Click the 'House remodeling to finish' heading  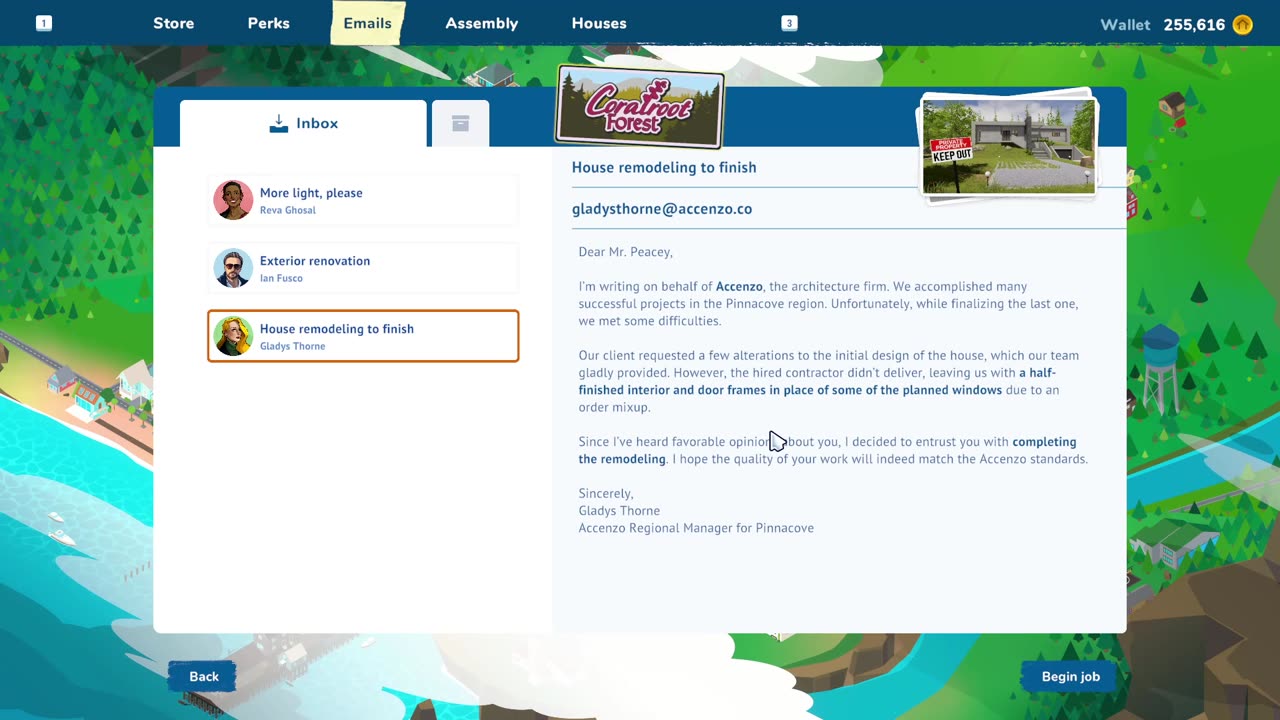pyautogui.click(x=664, y=167)
